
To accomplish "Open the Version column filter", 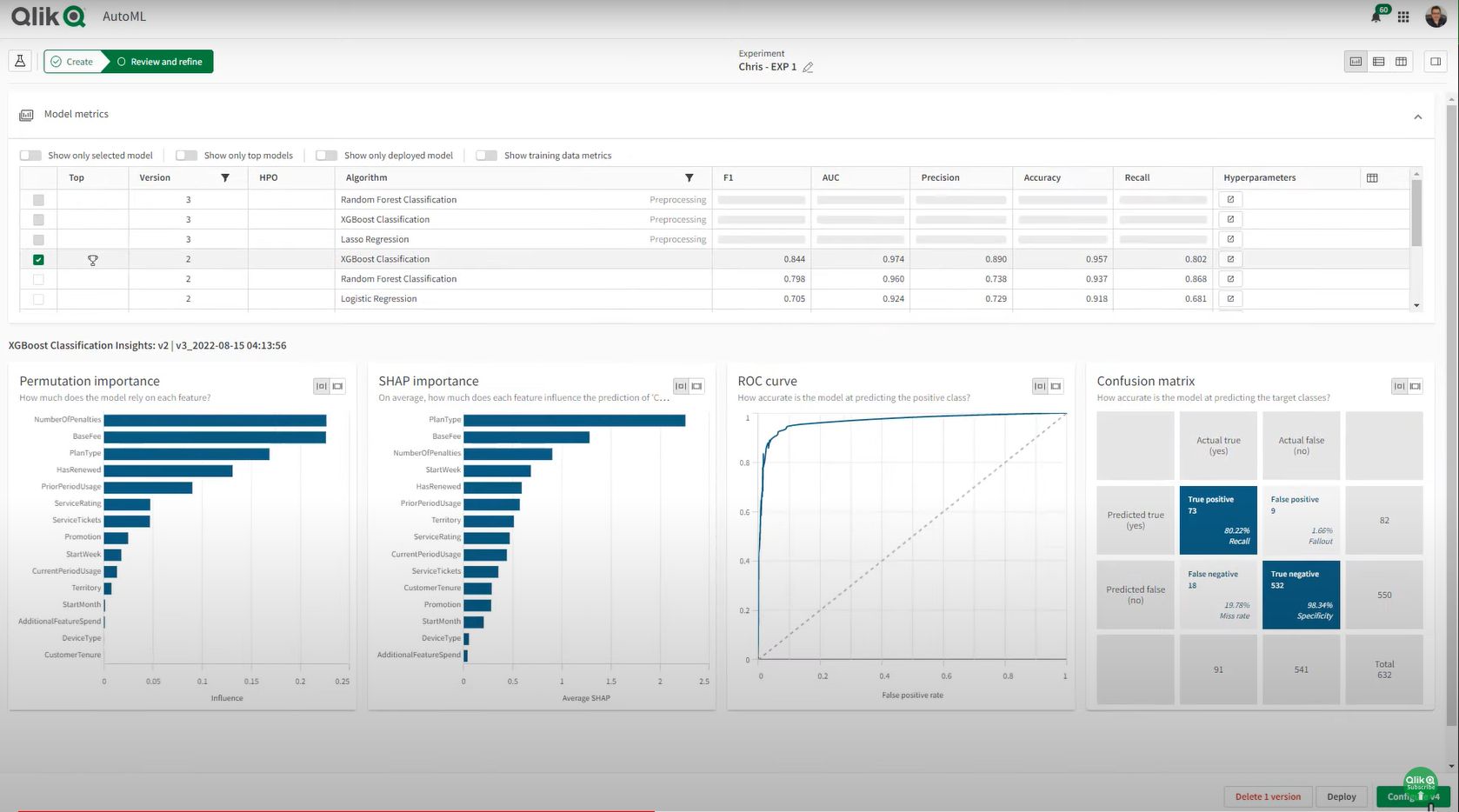I will coord(225,177).
